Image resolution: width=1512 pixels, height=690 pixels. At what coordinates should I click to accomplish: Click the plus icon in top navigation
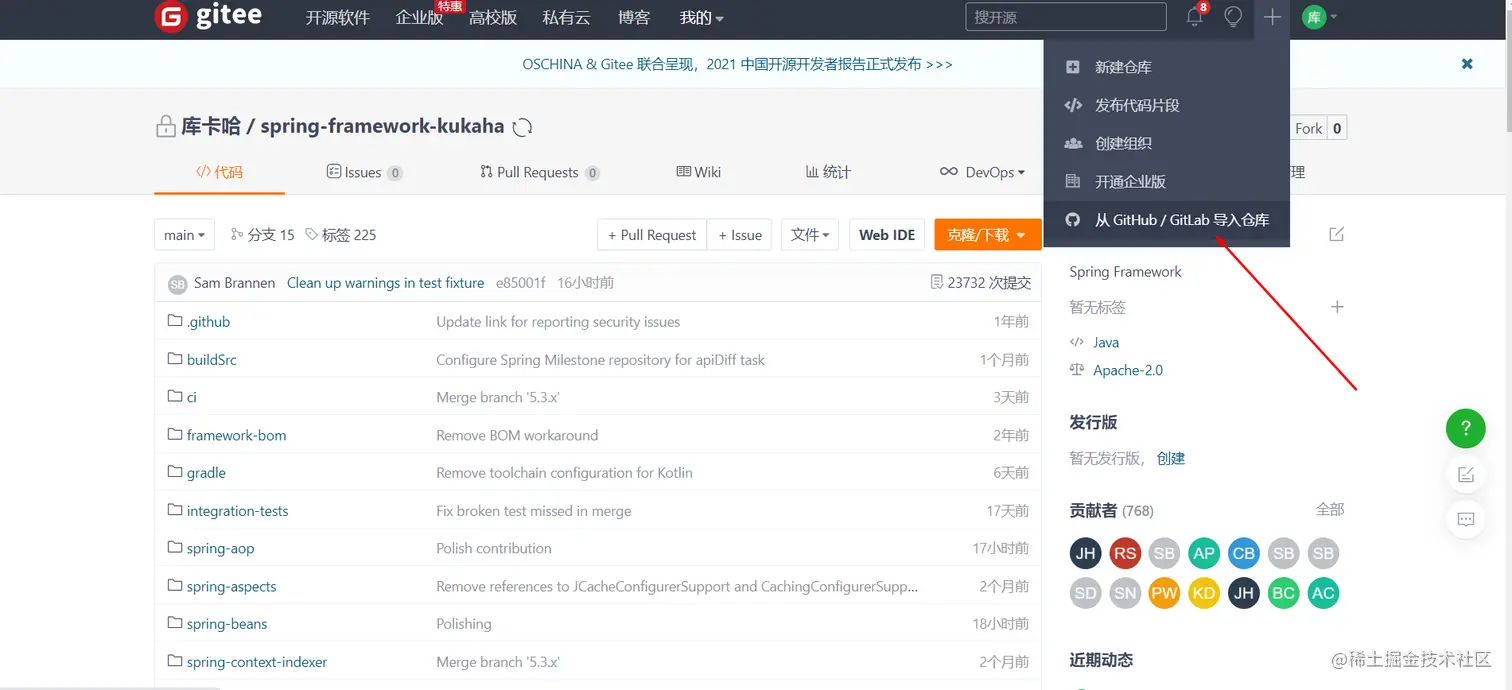pyautogui.click(x=1271, y=17)
